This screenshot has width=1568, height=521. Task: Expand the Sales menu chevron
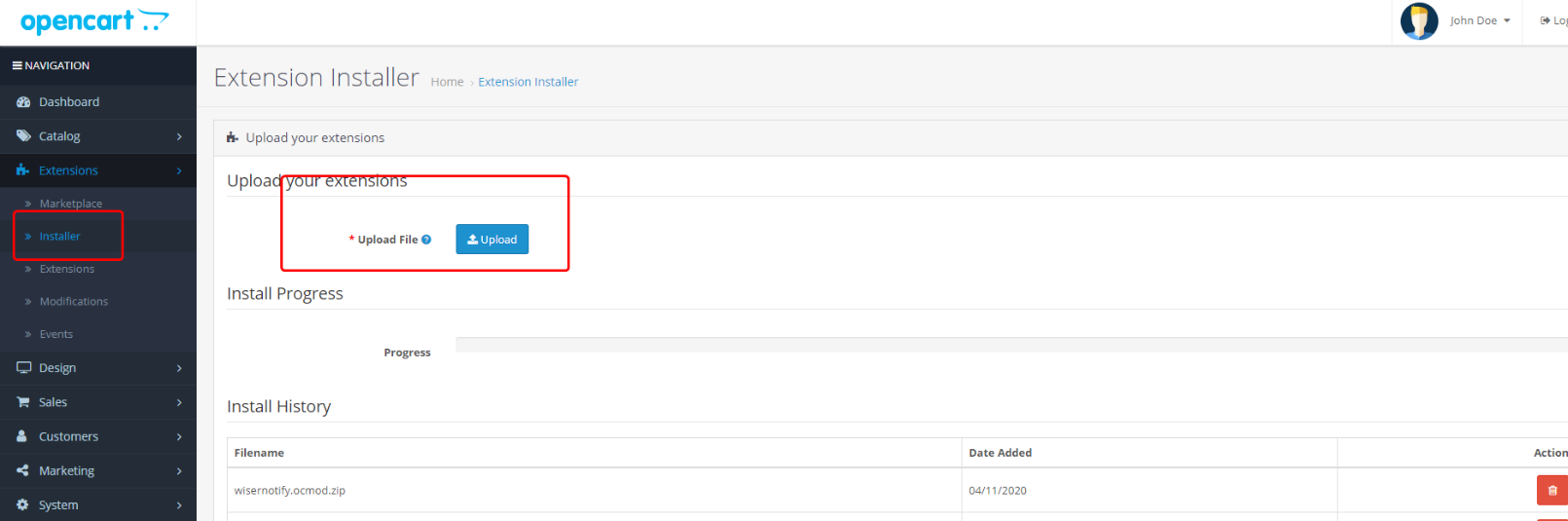pos(179,402)
